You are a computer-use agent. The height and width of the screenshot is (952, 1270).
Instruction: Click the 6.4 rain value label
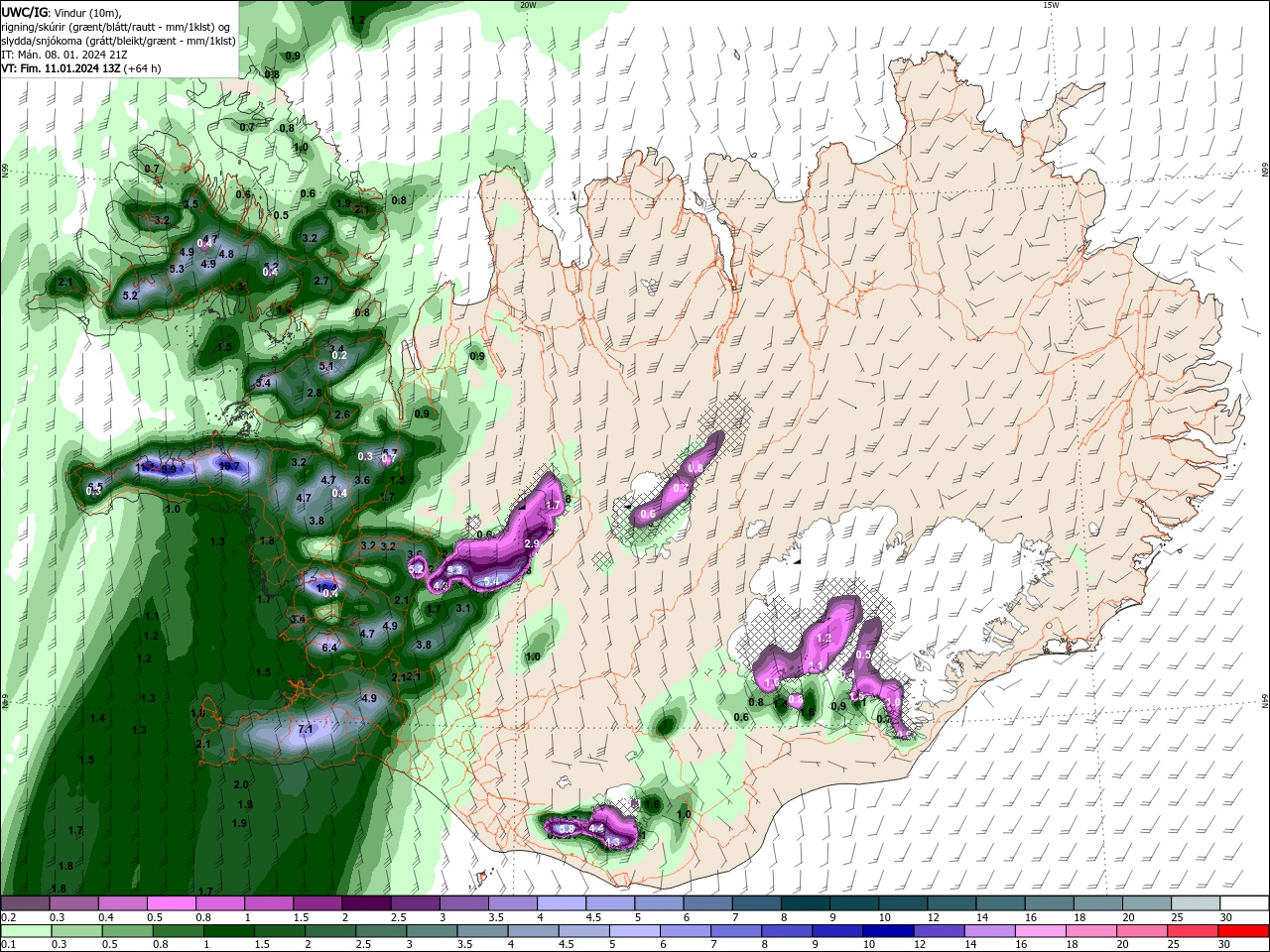[330, 648]
